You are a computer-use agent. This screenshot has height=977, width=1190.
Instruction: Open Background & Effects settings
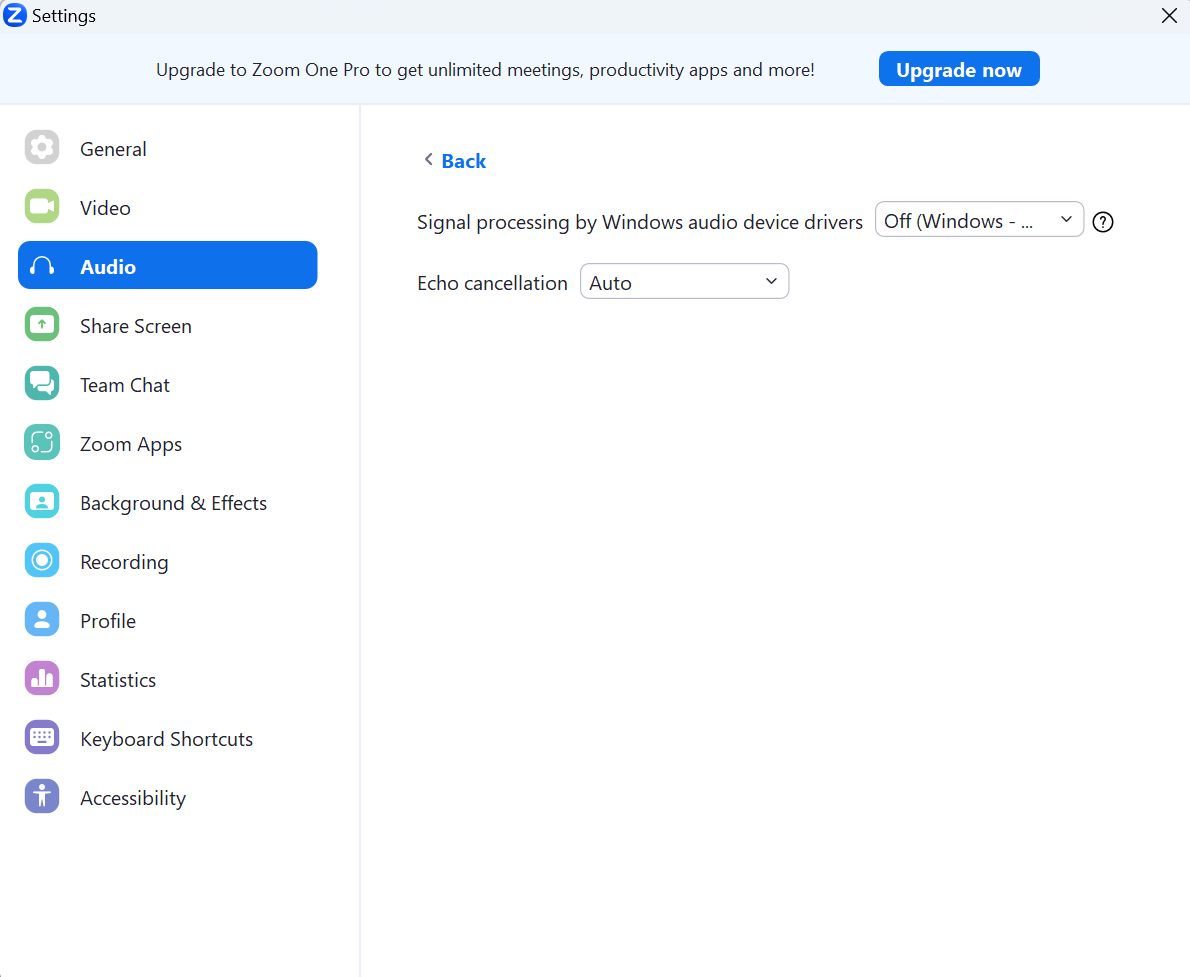[x=168, y=502]
